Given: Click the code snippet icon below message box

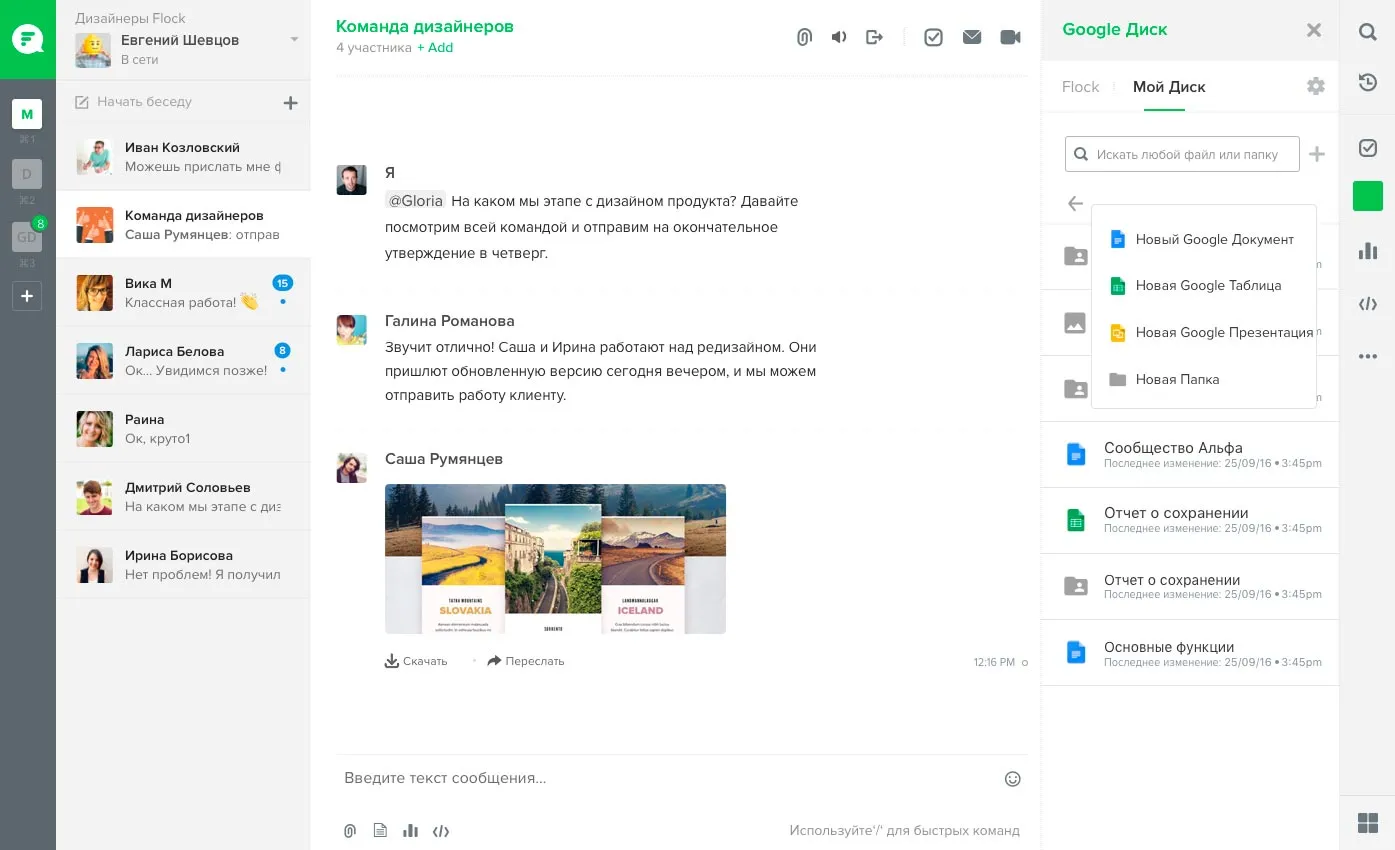Looking at the screenshot, I should (440, 830).
